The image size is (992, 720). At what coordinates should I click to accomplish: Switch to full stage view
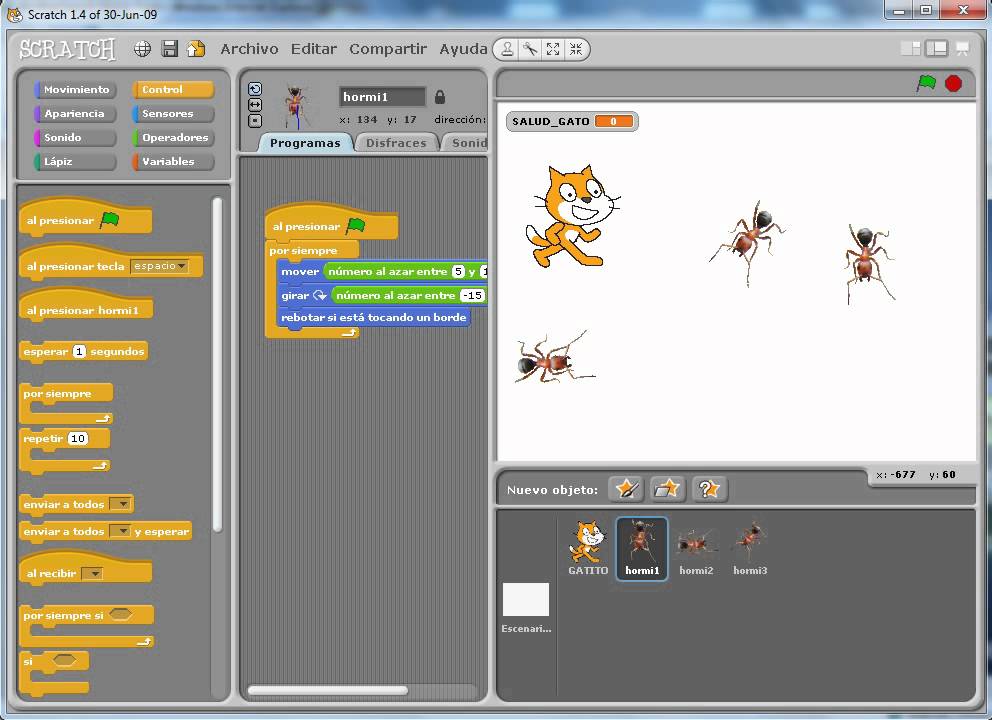936,49
